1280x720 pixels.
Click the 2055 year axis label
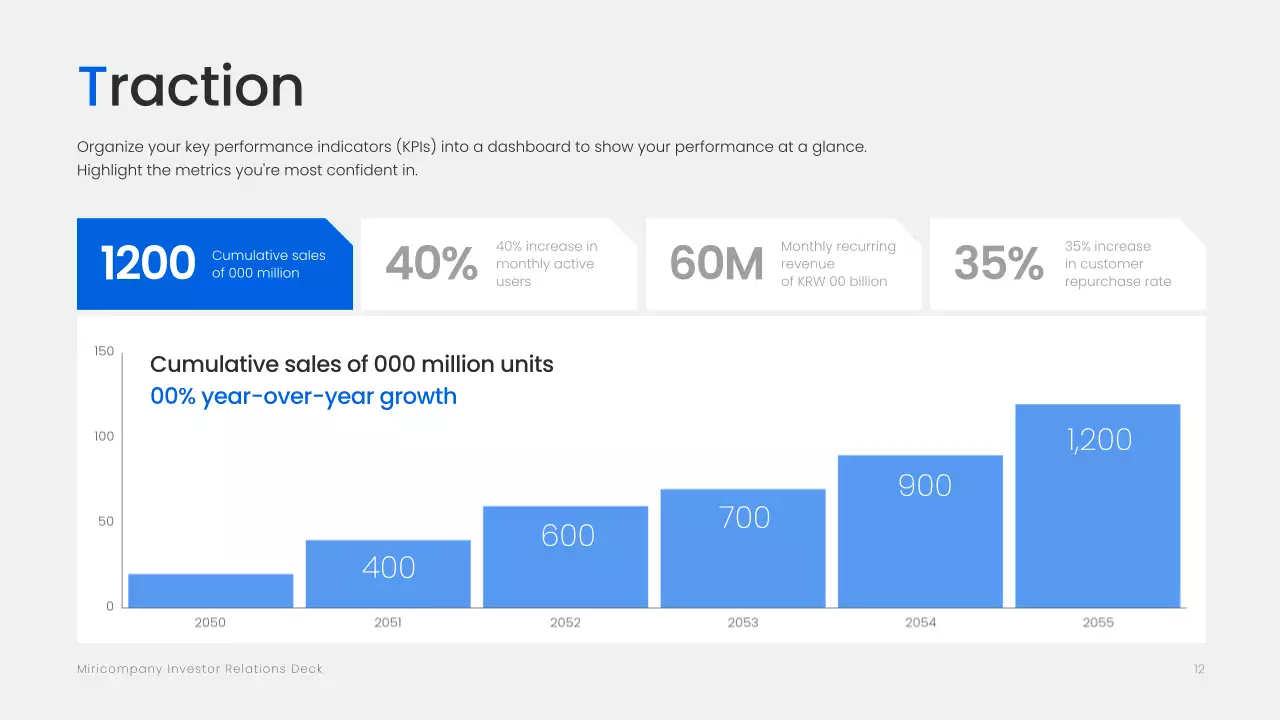pyautogui.click(x=1098, y=621)
